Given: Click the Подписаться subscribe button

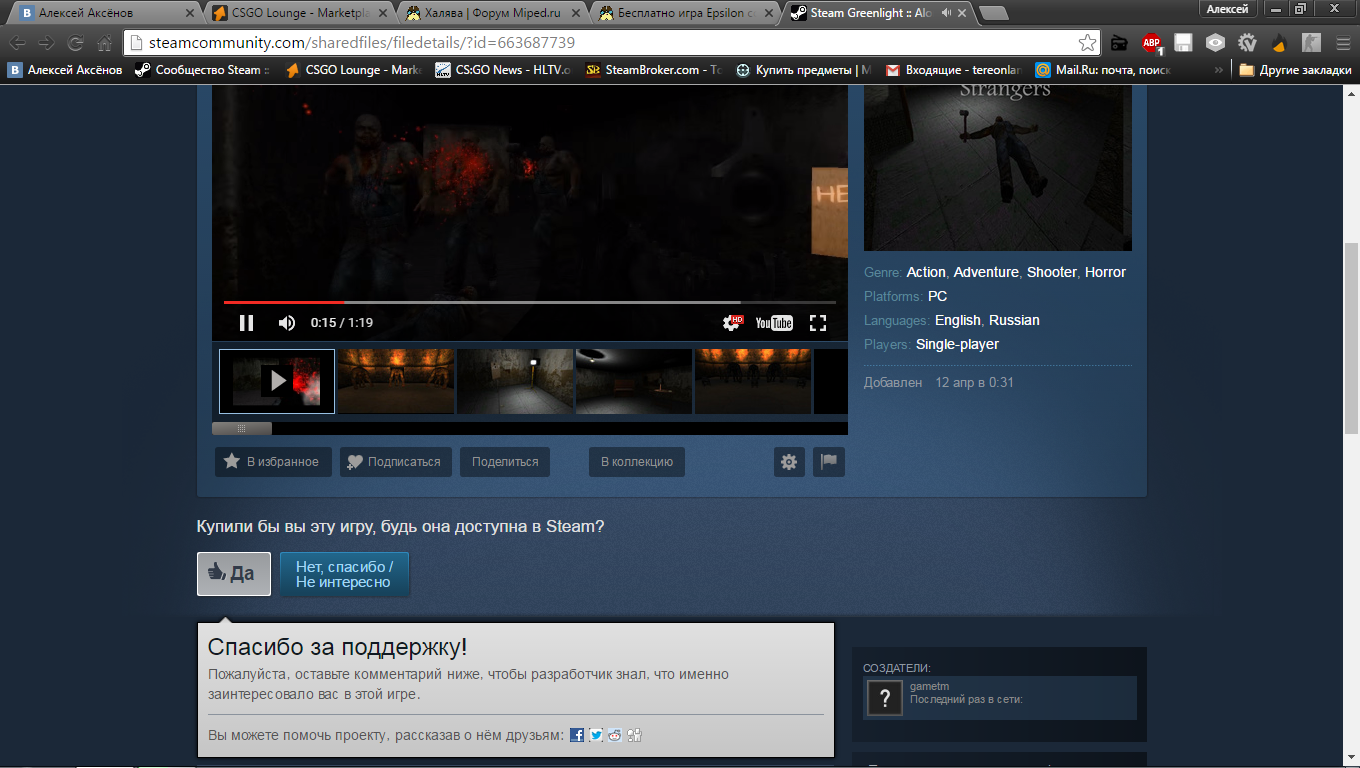Looking at the screenshot, I should [x=396, y=462].
